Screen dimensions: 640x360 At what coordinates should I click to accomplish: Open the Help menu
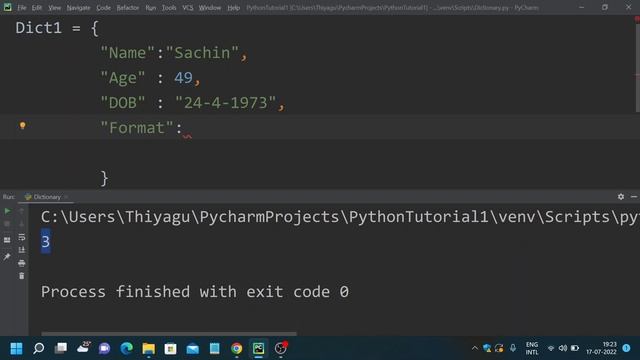pos(233,8)
